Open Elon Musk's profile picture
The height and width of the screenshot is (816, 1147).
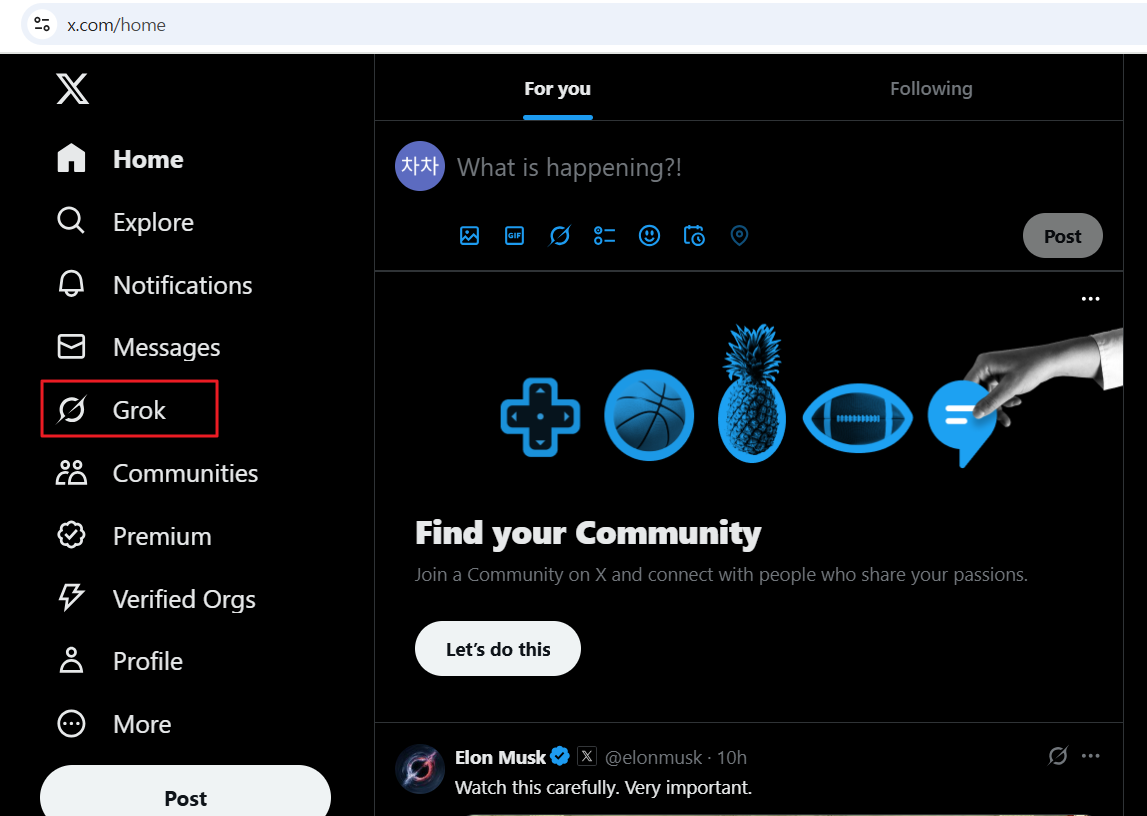click(420, 769)
